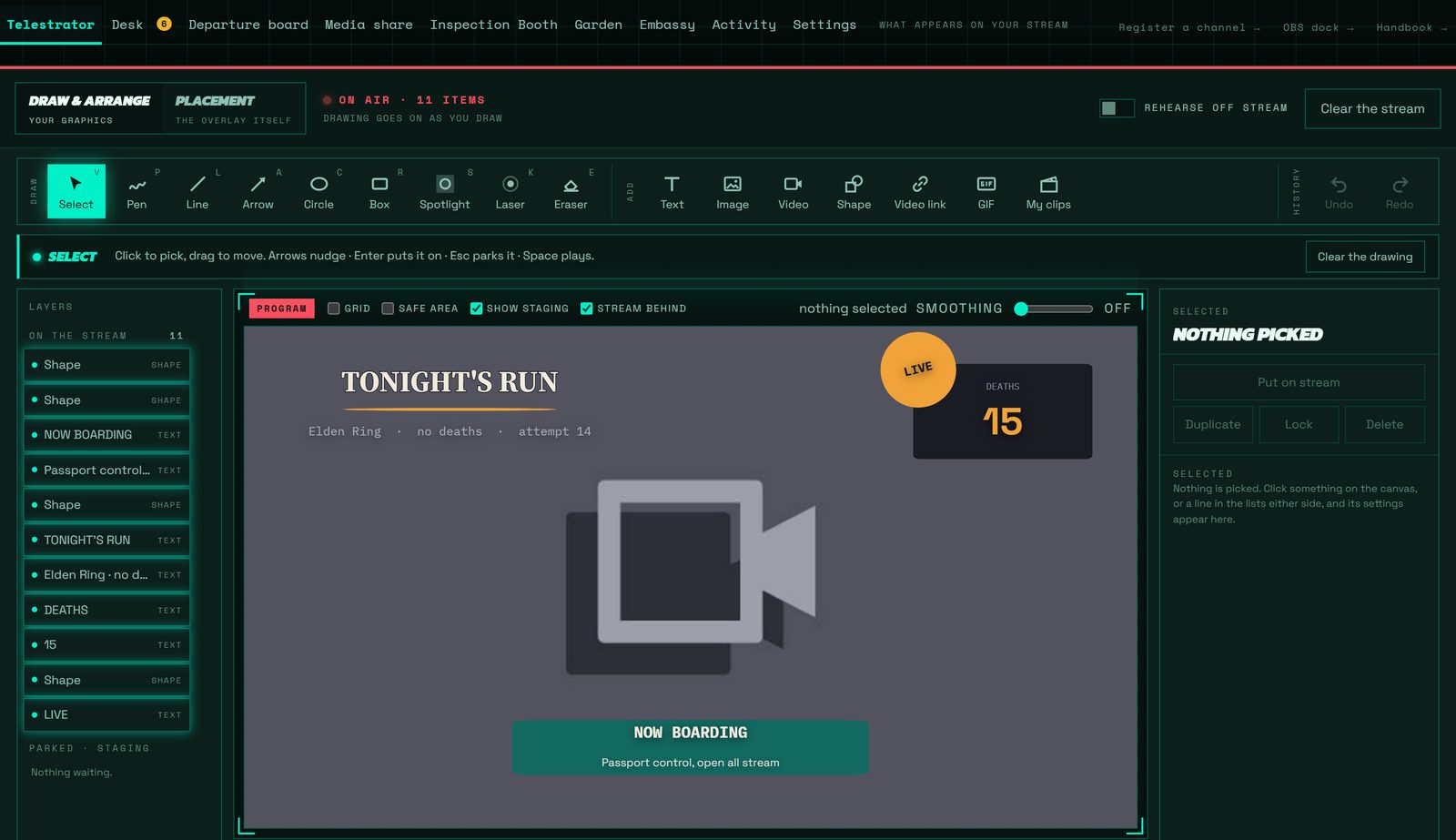
Task: Click Clear the drawing button
Action: click(1365, 257)
